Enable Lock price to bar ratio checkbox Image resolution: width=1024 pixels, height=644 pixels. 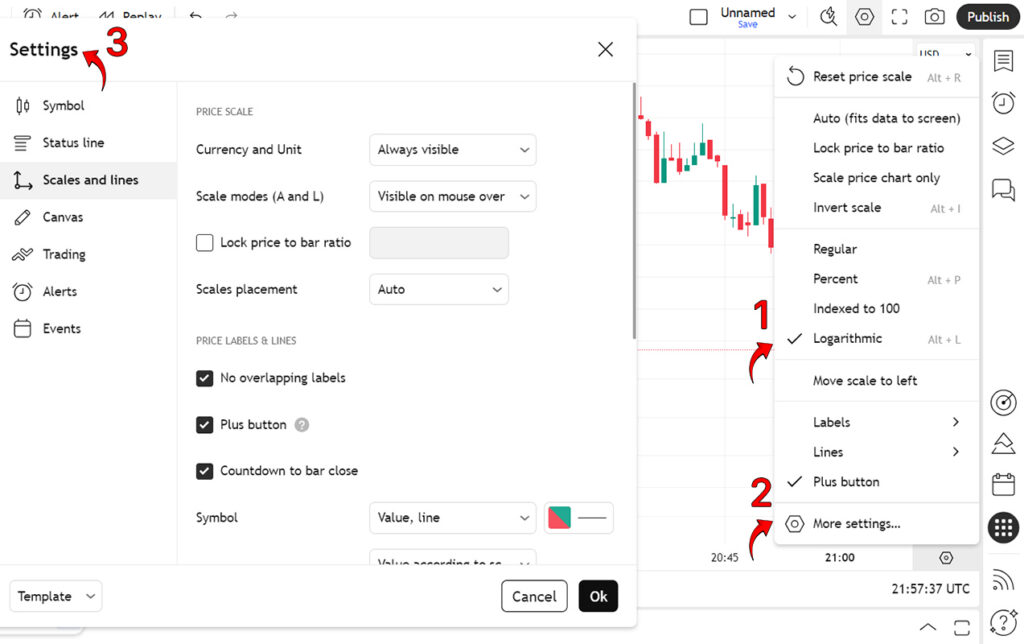tap(204, 243)
